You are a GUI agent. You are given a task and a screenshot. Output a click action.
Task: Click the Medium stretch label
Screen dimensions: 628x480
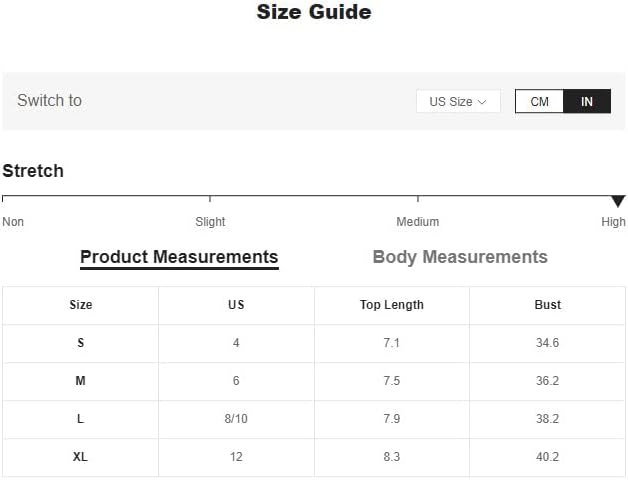(418, 222)
